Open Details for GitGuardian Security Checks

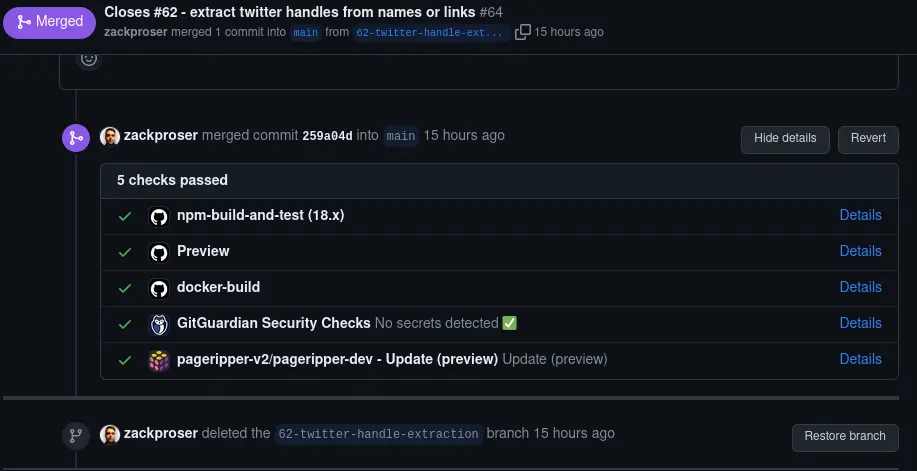[x=860, y=323]
